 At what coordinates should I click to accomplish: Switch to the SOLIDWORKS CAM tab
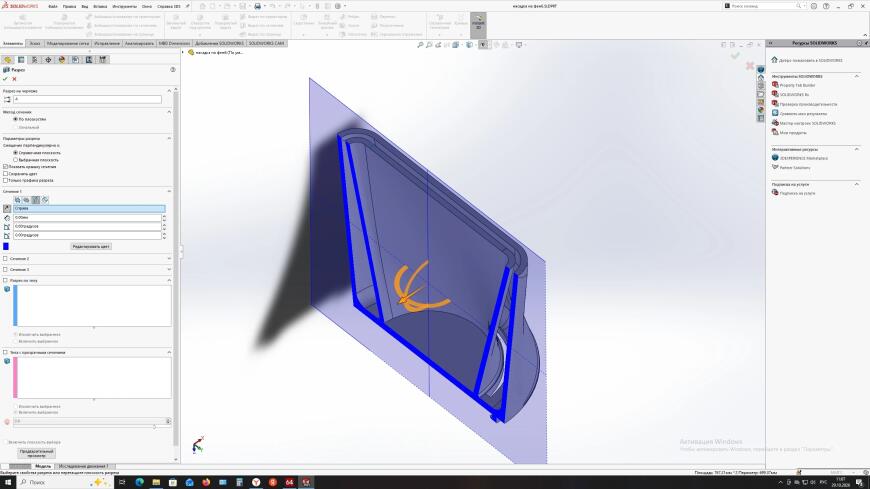pos(266,43)
